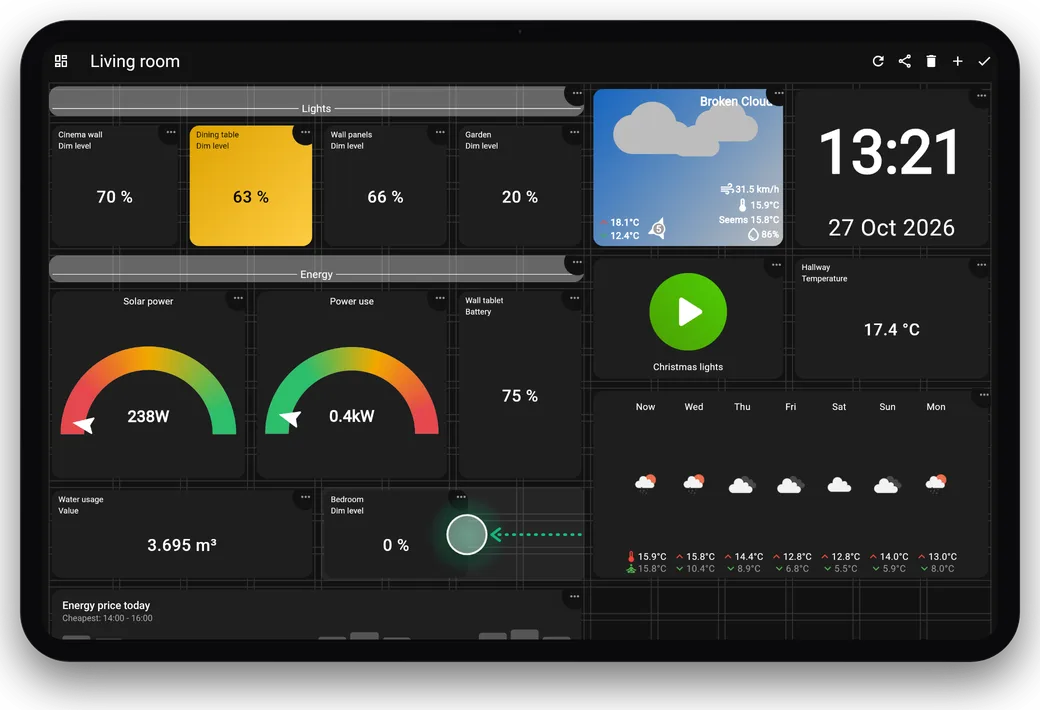
Task: Open options menu on the Broken Clouds weather tile
Action: (779, 94)
